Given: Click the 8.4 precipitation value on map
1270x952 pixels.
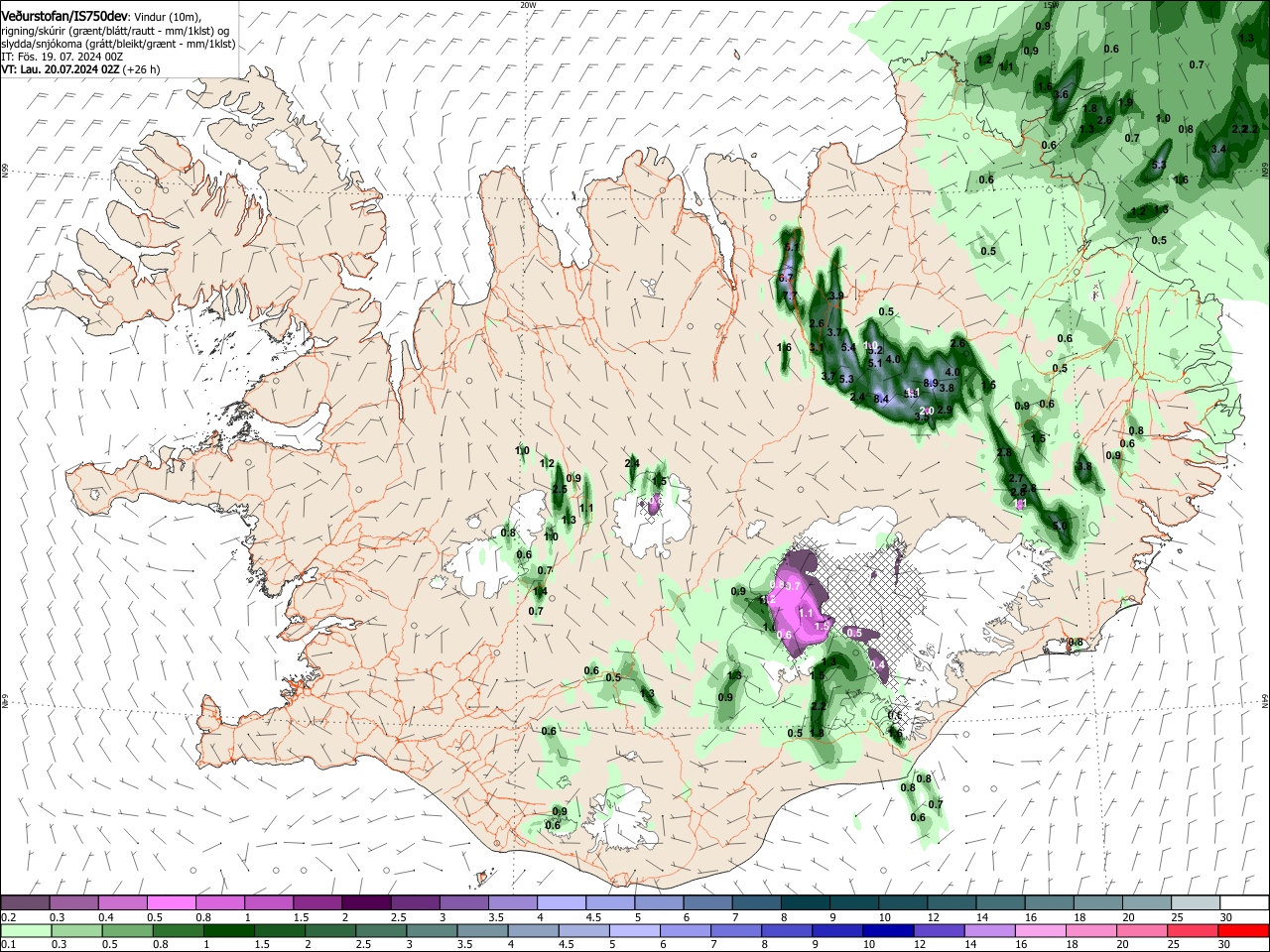Looking at the screenshot, I should tap(880, 398).
